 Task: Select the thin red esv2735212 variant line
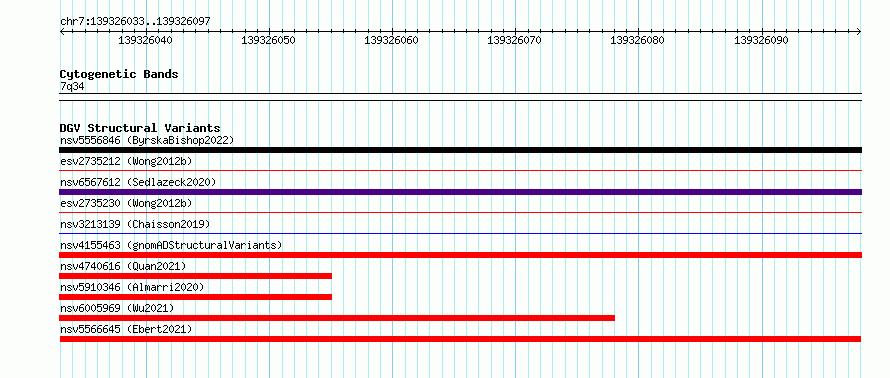pyautogui.click(x=460, y=170)
